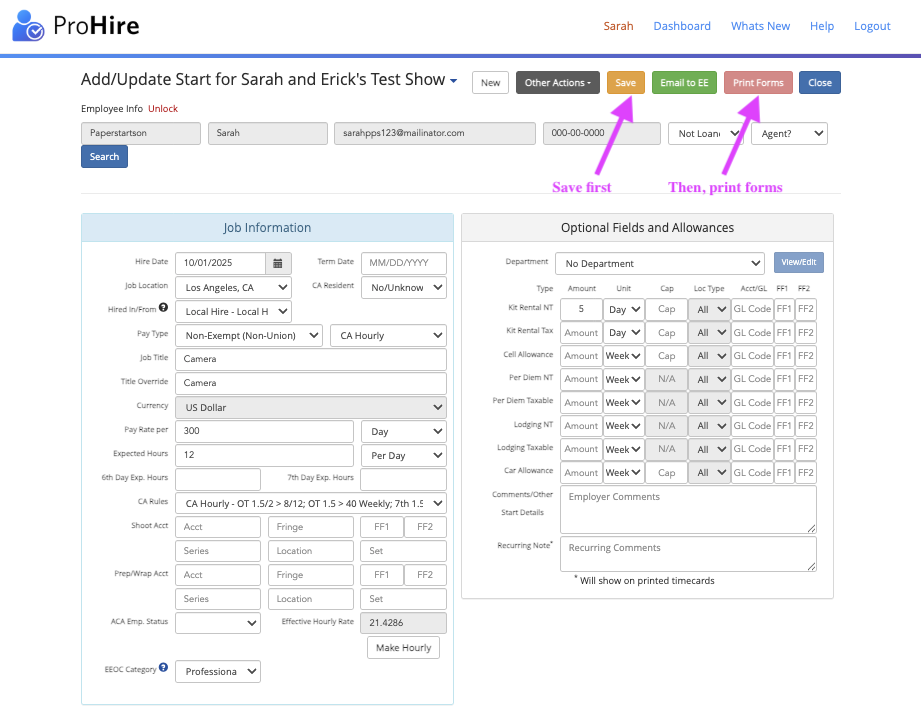Image resolution: width=921 pixels, height=712 pixels.
Task: Open the Non-Exempt (Non-Union) pay type dropdown
Action: [x=249, y=335]
